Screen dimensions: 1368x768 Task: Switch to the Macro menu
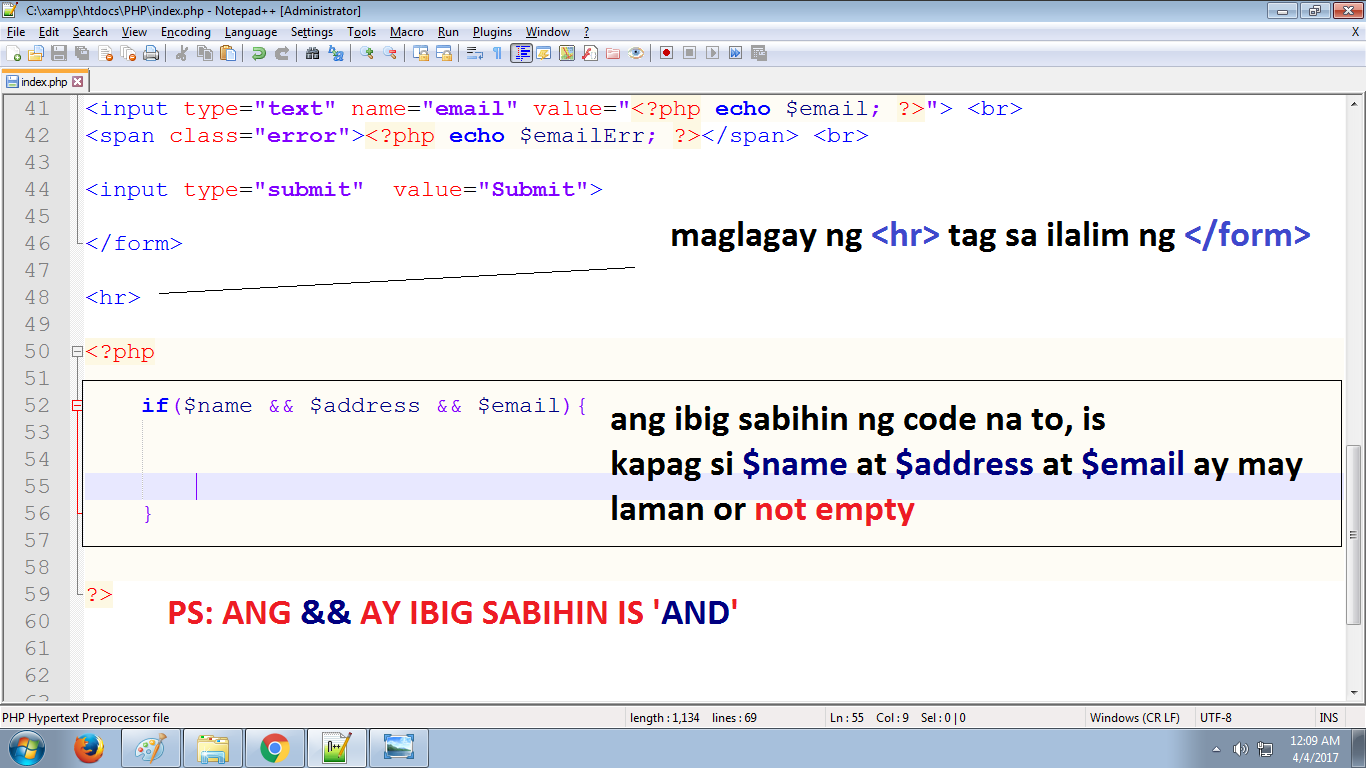point(406,31)
